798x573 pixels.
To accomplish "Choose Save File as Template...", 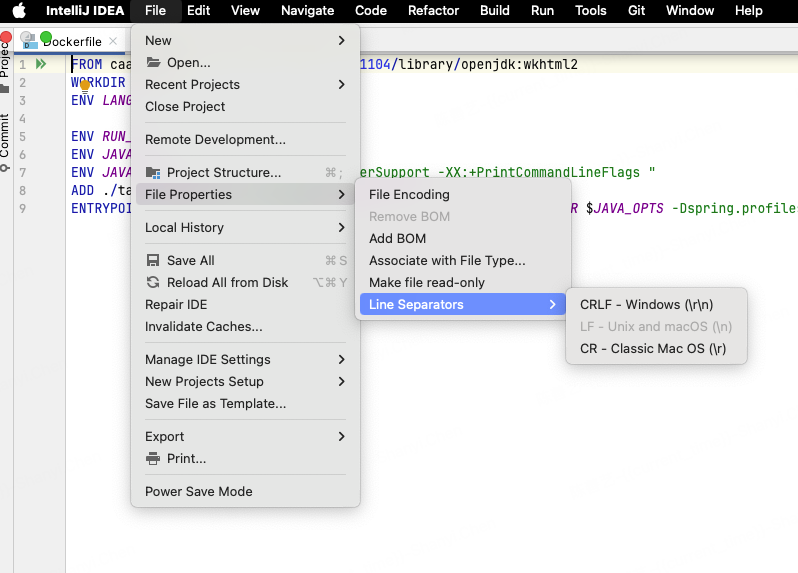I will point(245,404).
